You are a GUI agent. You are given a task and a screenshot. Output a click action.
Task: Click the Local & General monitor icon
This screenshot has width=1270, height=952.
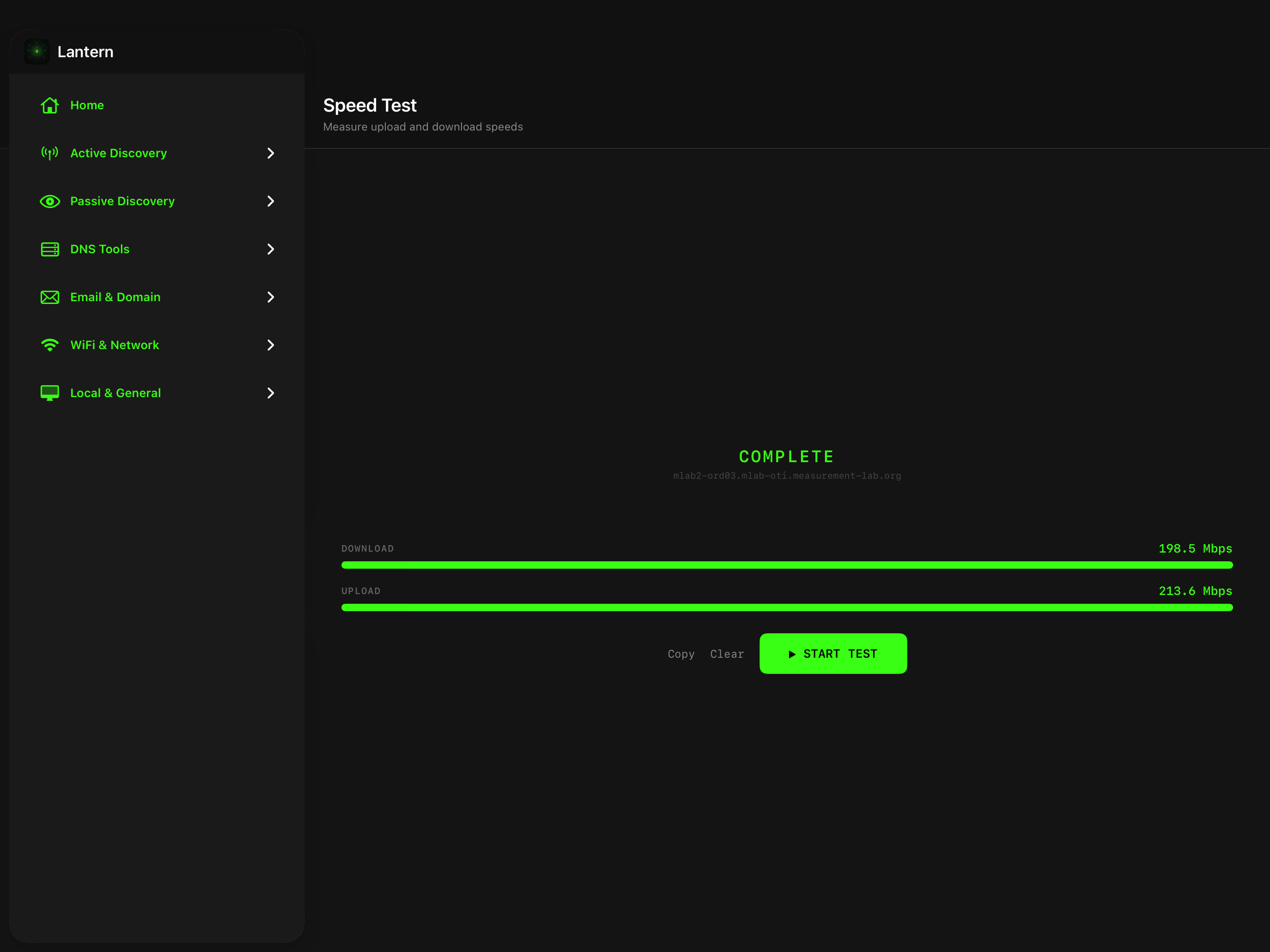tap(50, 393)
